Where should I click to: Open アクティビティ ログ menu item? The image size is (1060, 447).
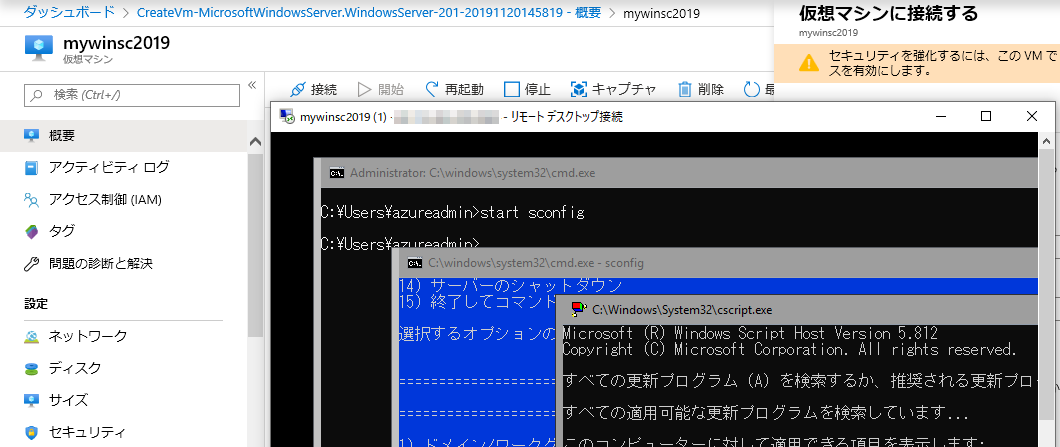click(123, 168)
